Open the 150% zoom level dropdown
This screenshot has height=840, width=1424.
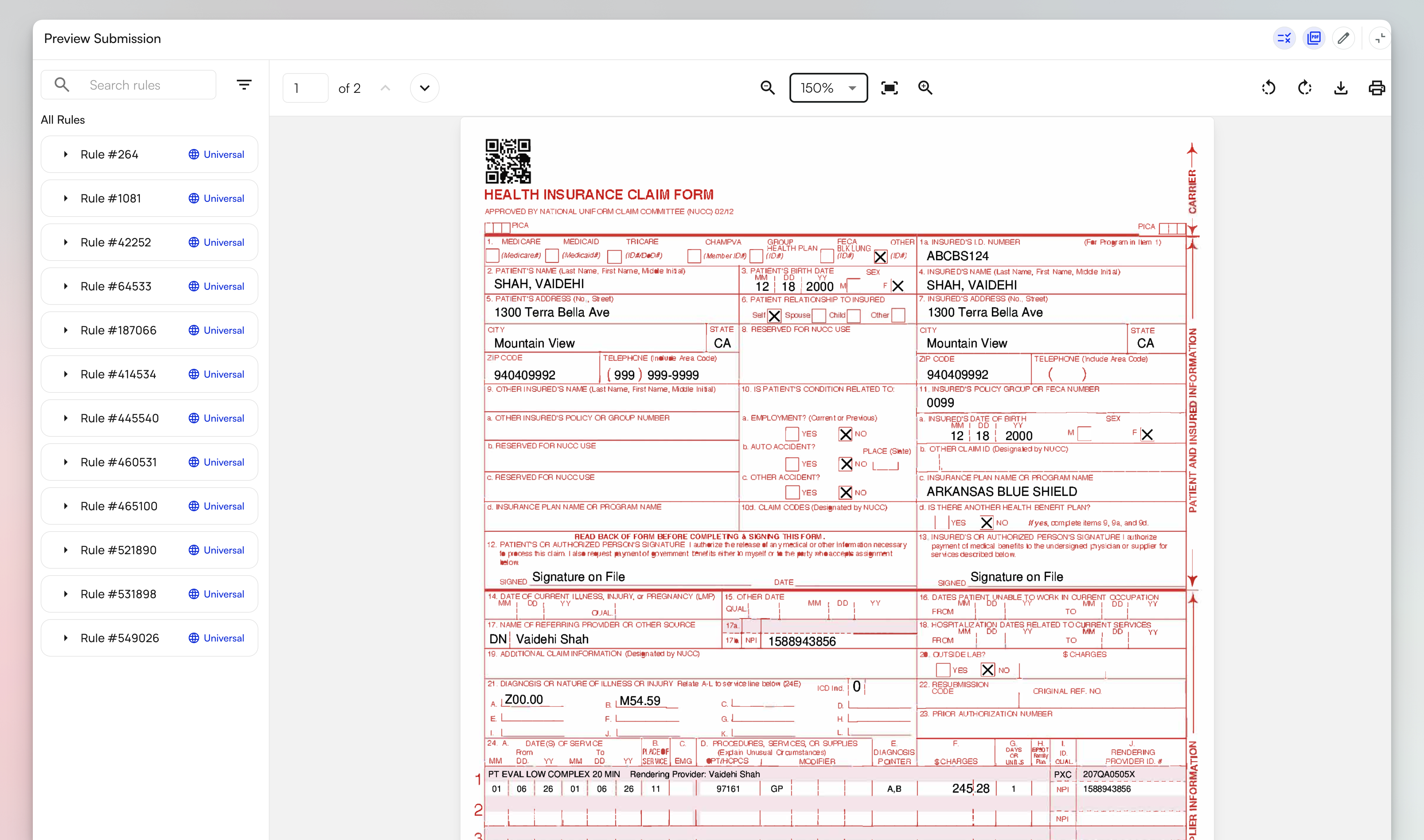[x=828, y=88]
